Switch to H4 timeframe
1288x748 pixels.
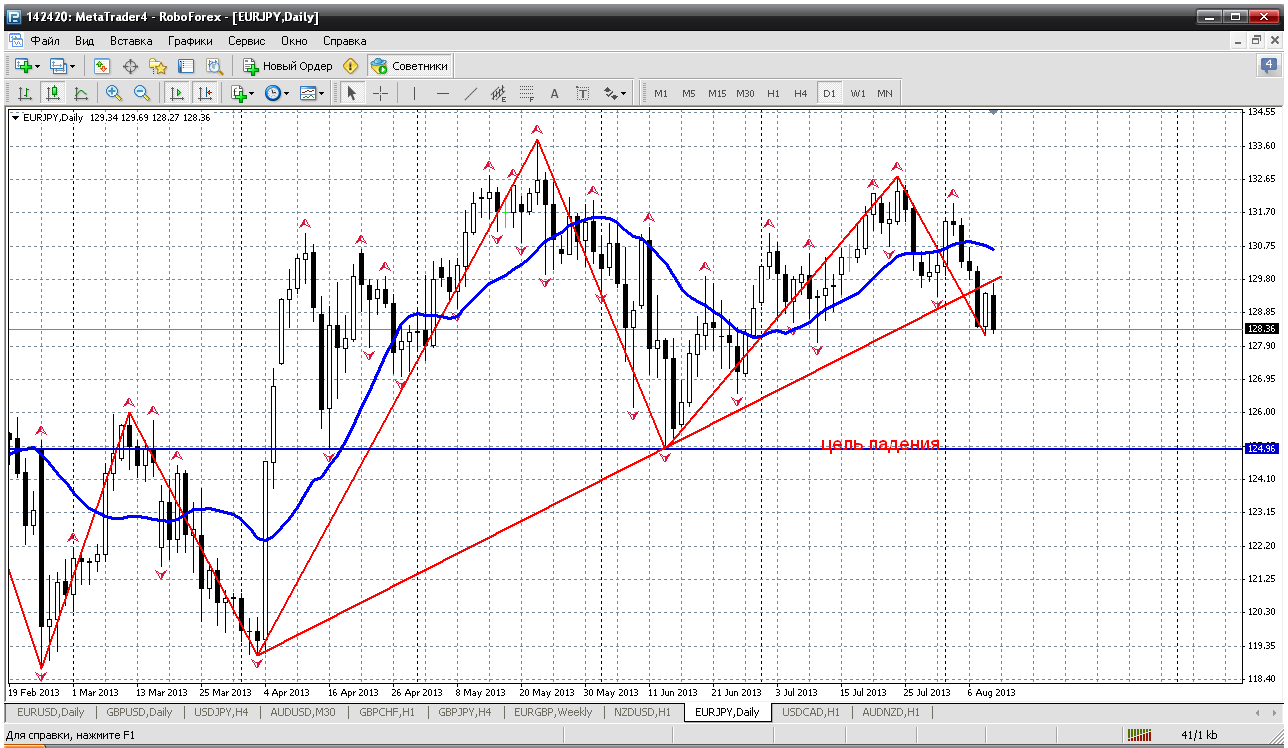click(801, 93)
